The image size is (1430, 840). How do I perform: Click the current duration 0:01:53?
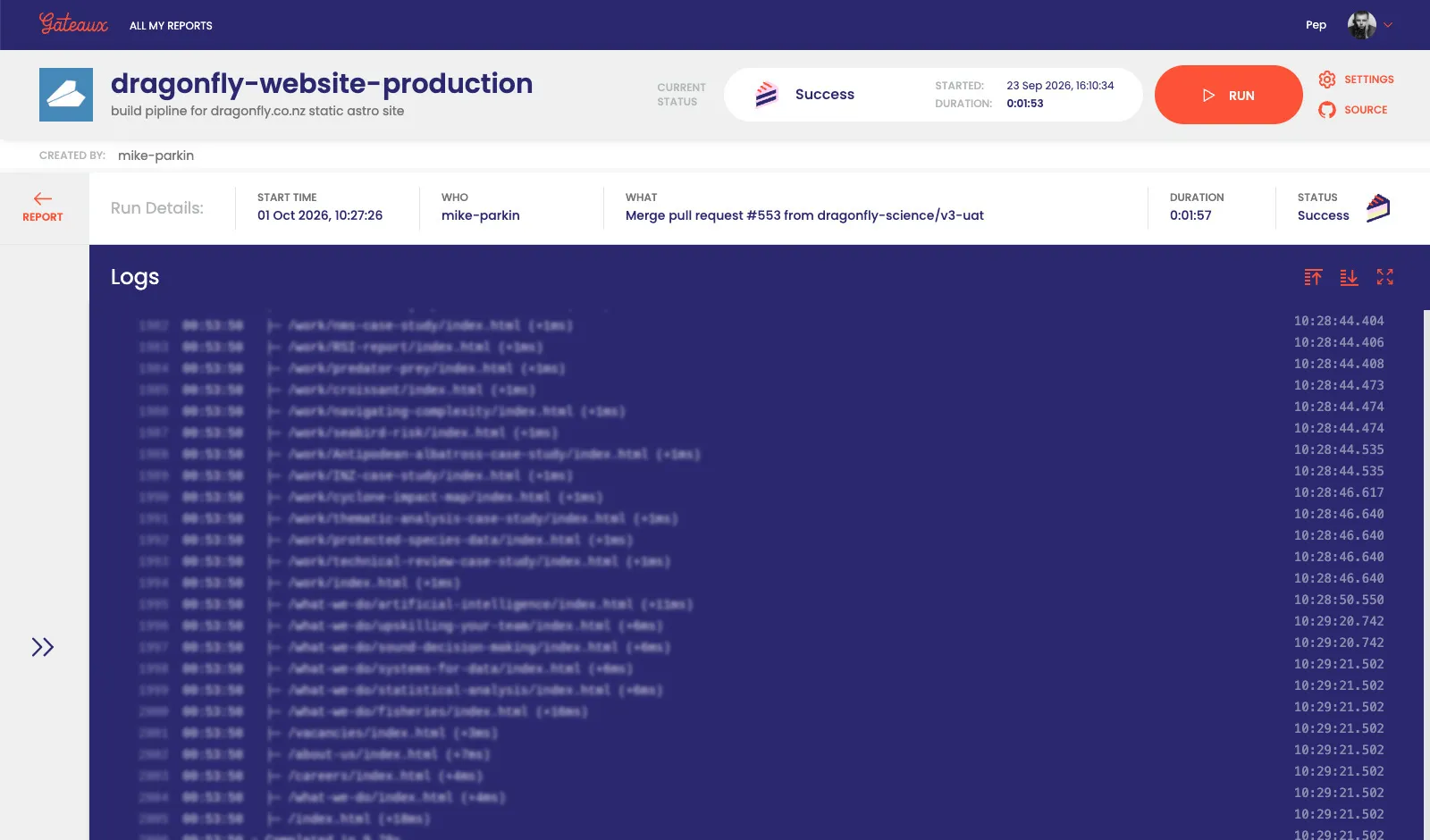pos(1025,104)
